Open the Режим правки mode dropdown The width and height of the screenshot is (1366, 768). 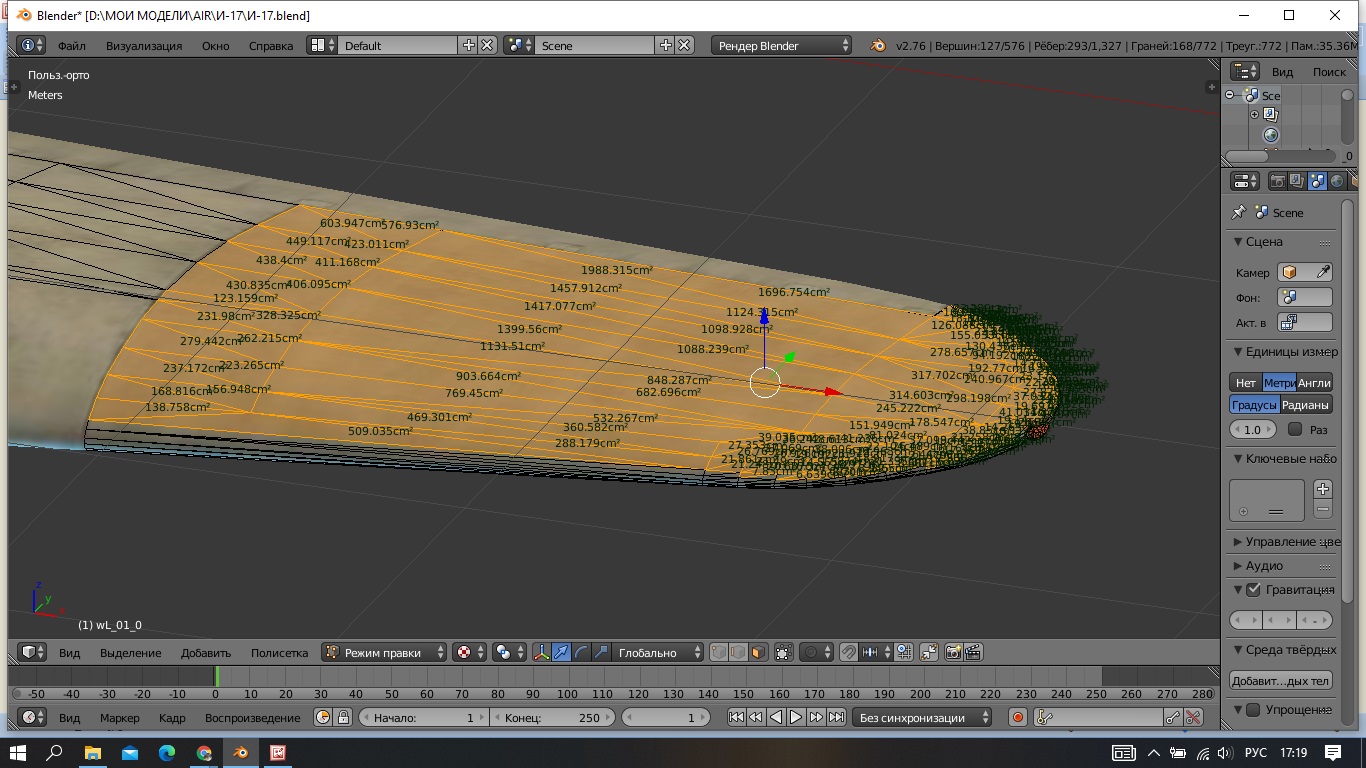[x=385, y=652]
